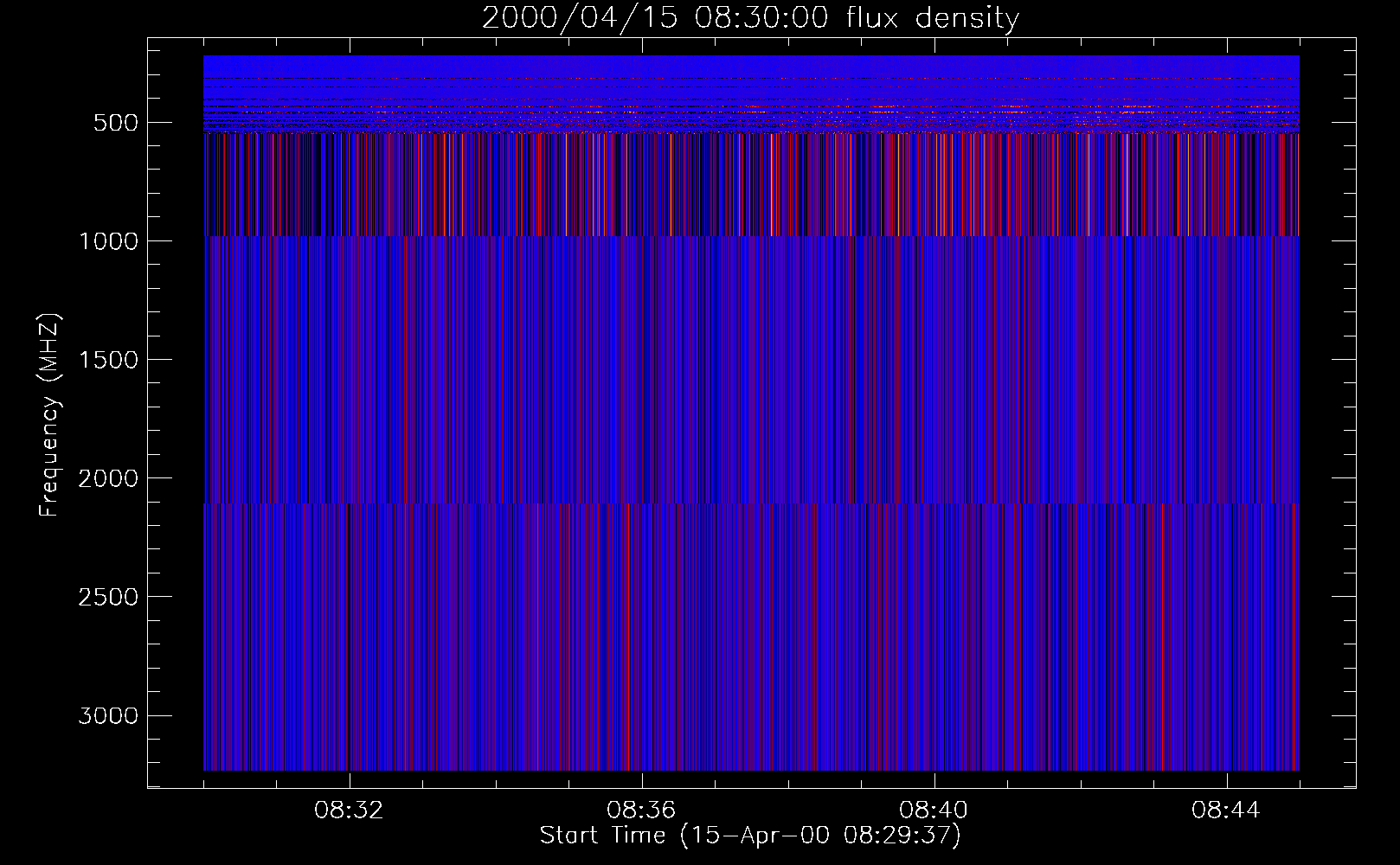Select the 500 frequency axis label
This screenshot has height=865, width=1400.
coord(116,123)
